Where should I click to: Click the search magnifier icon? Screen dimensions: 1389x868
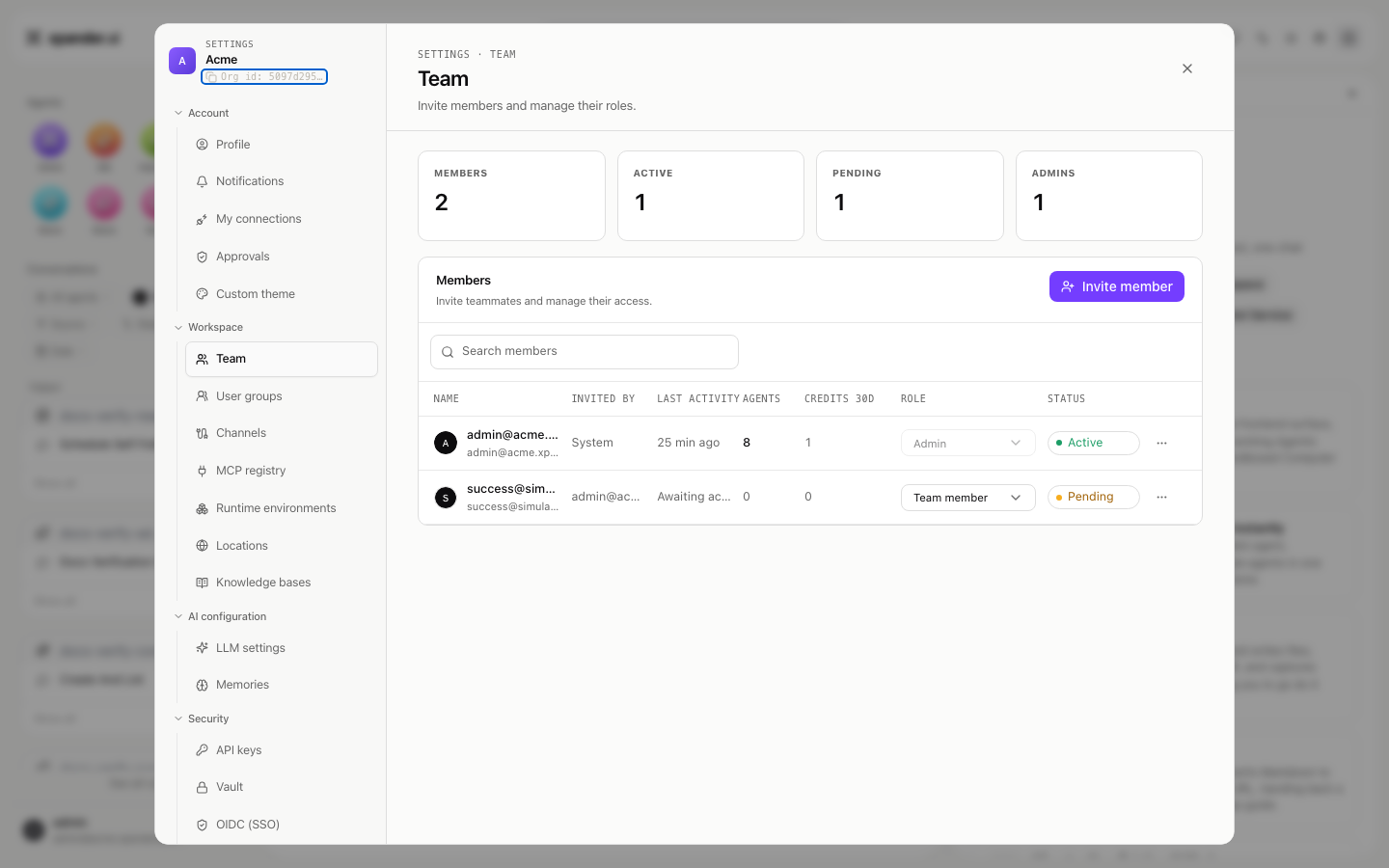click(x=448, y=352)
